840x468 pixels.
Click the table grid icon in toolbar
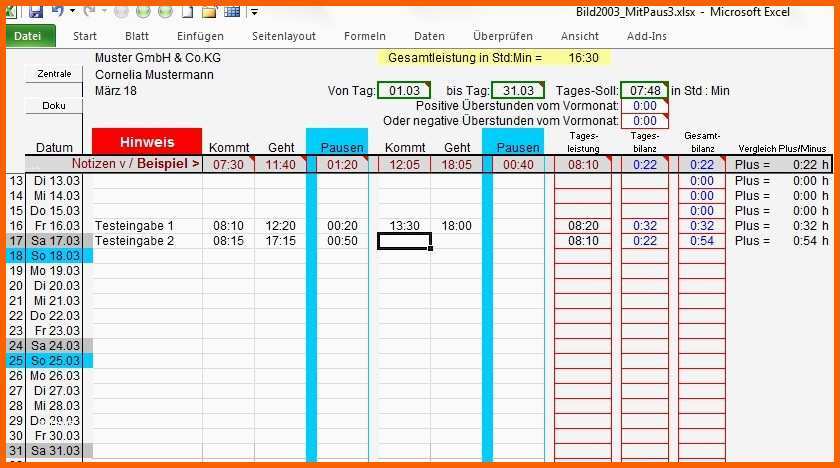coord(231,12)
